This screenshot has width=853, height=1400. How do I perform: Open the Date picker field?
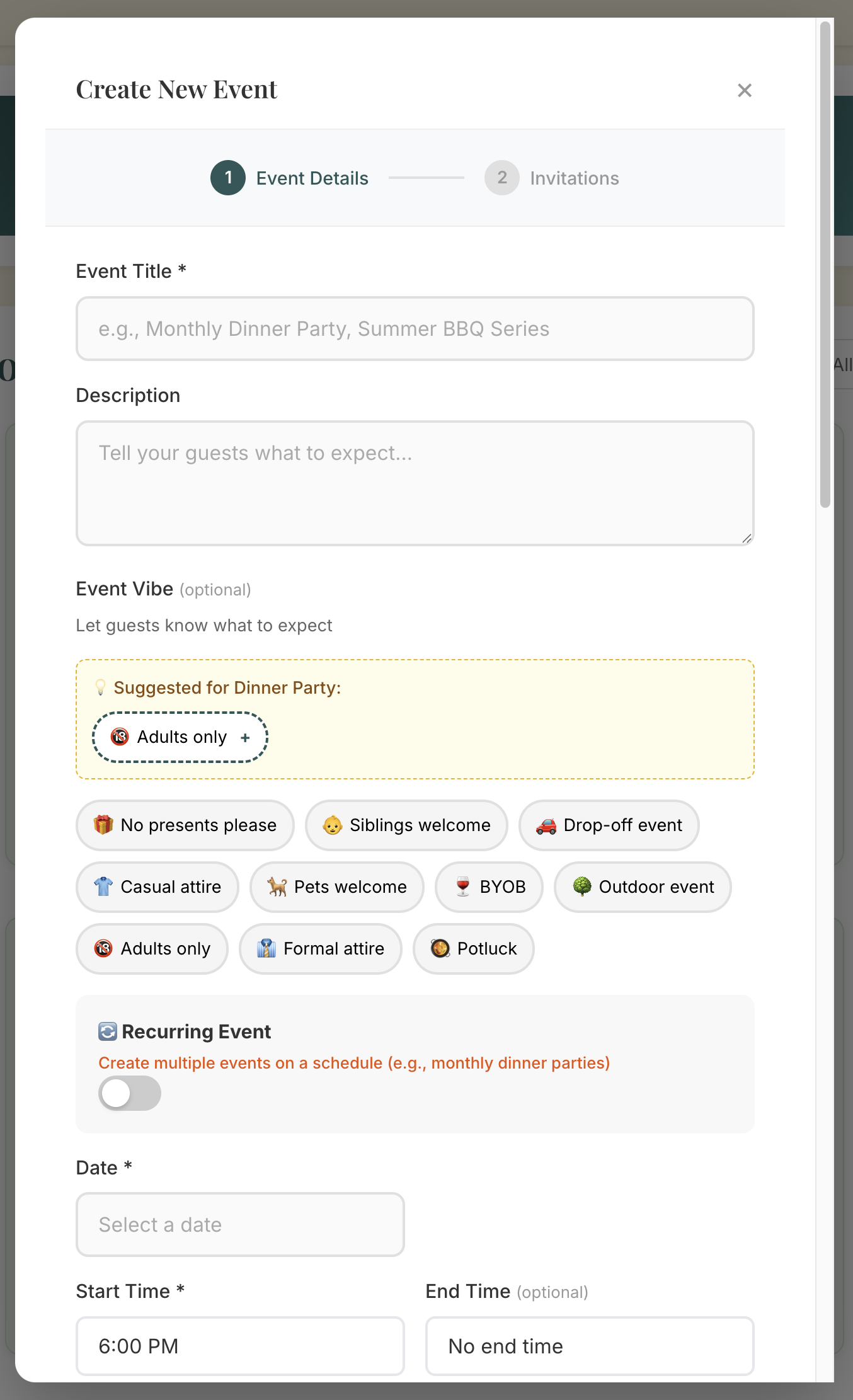tap(240, 1224)
